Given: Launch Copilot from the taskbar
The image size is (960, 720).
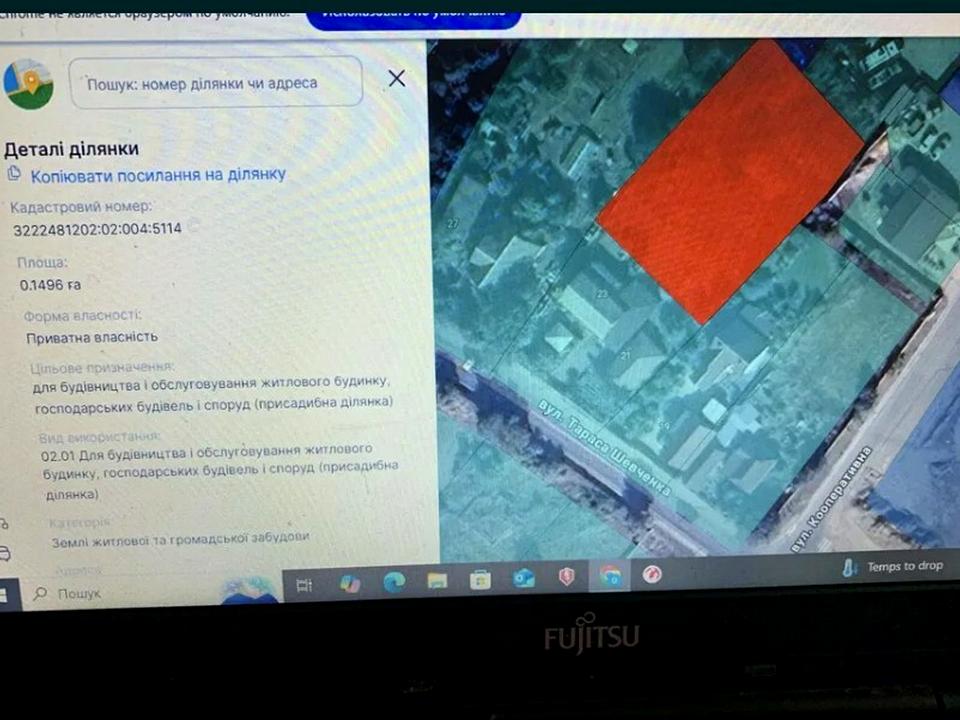Looking at the screenshot, I should pos(350,583).
